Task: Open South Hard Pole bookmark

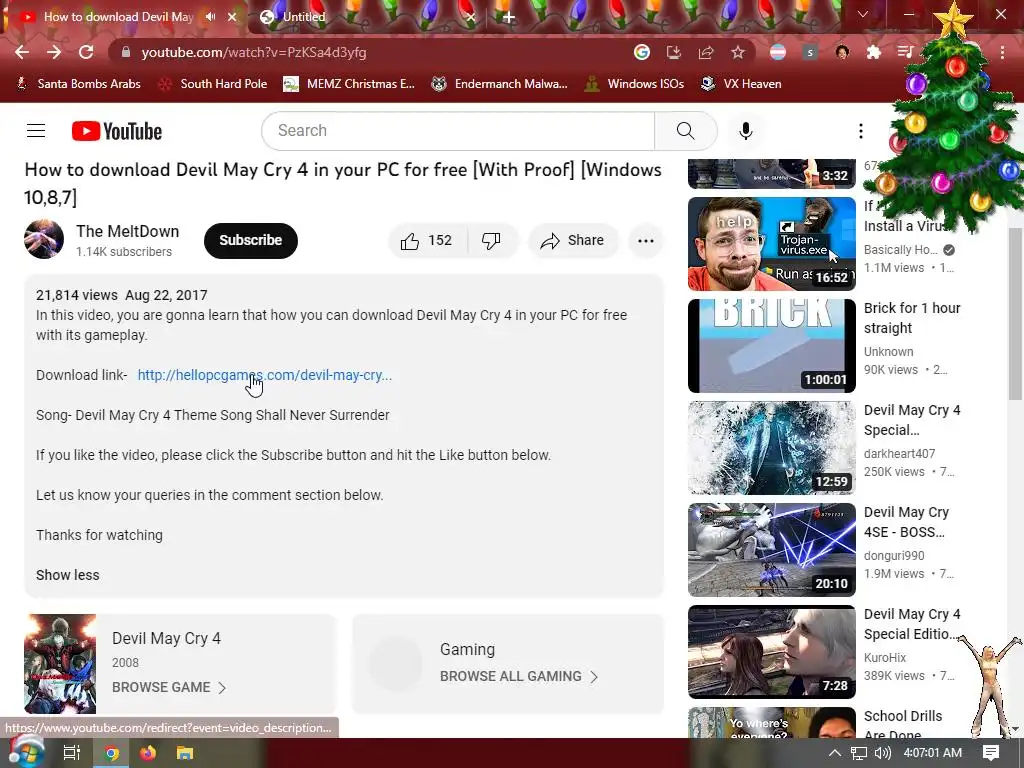Action: (214, 84)
